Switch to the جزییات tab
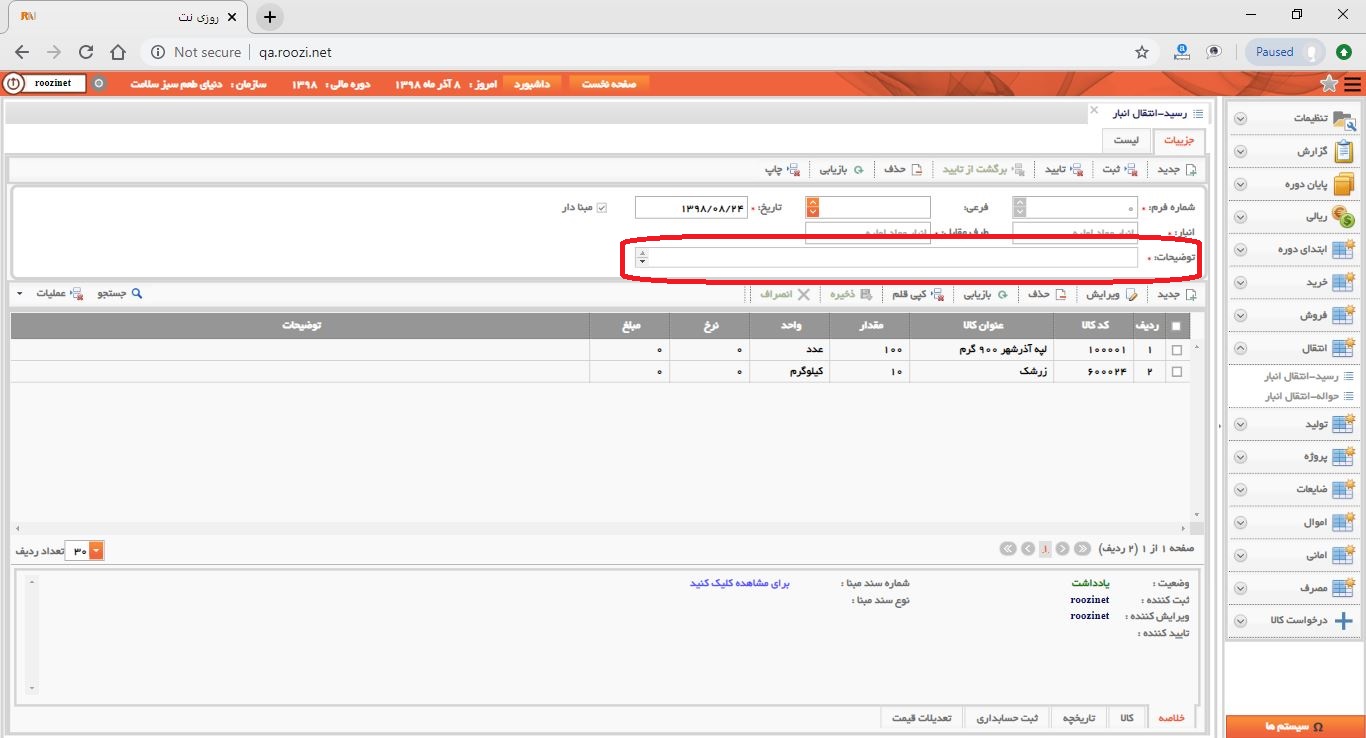Viewport: 1366px width, 738px height. [x=1179, y=141]
